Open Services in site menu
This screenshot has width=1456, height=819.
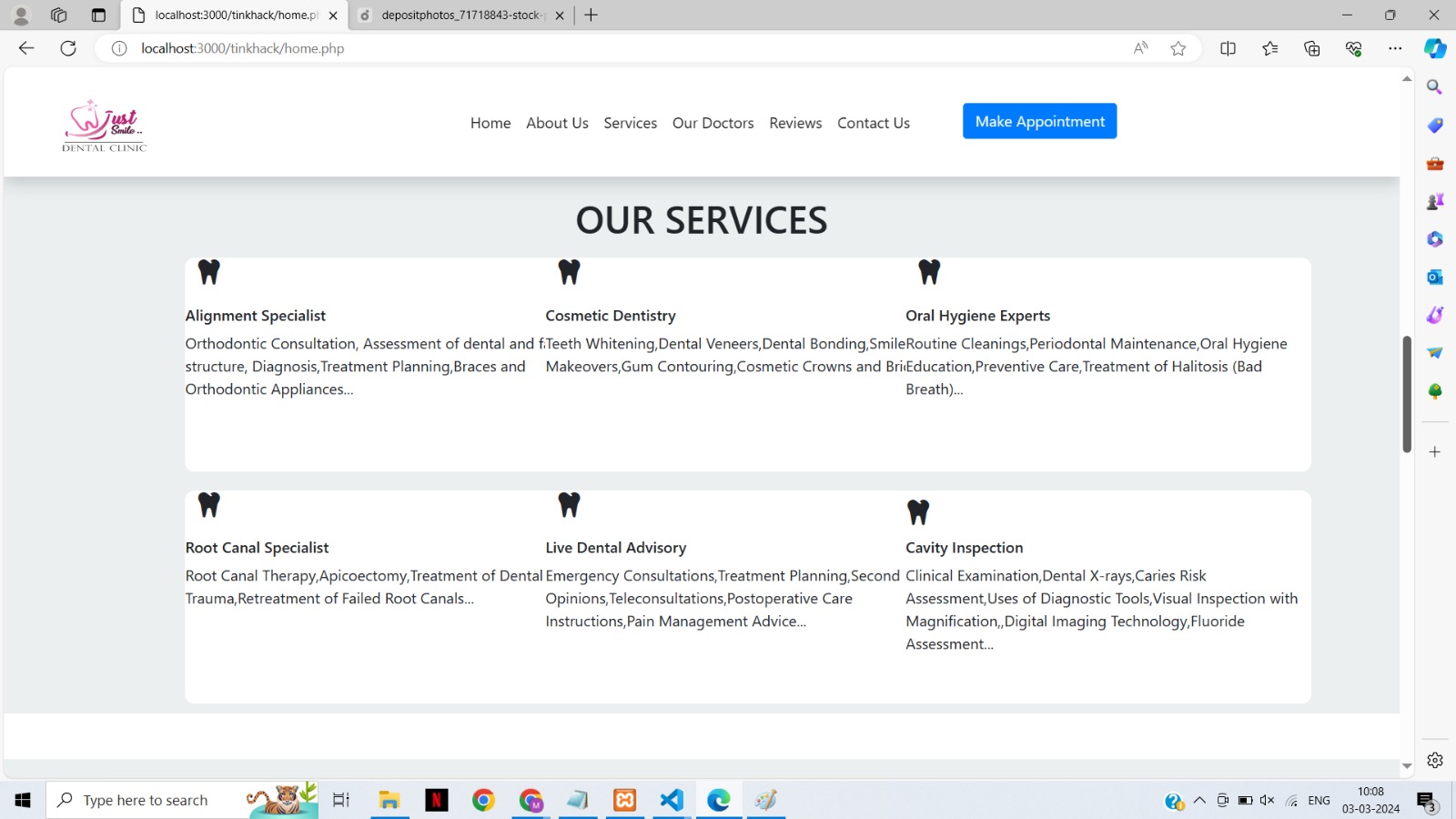click(x=630, y=123)
